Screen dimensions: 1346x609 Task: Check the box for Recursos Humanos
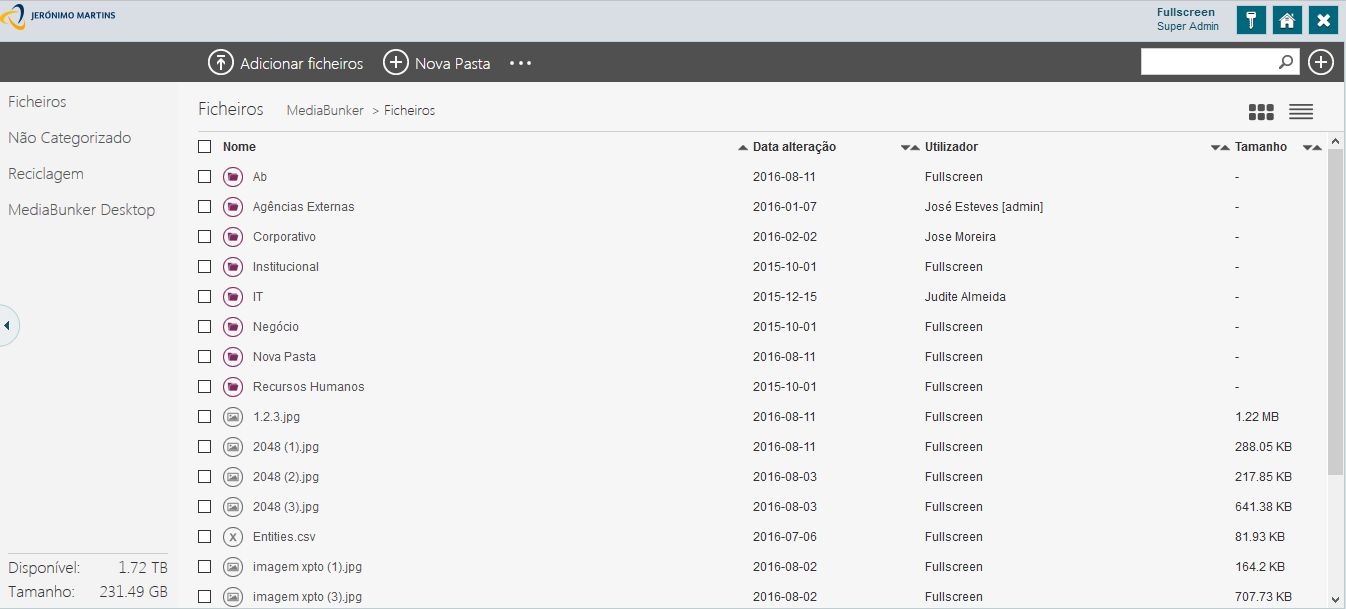point(205,387)
